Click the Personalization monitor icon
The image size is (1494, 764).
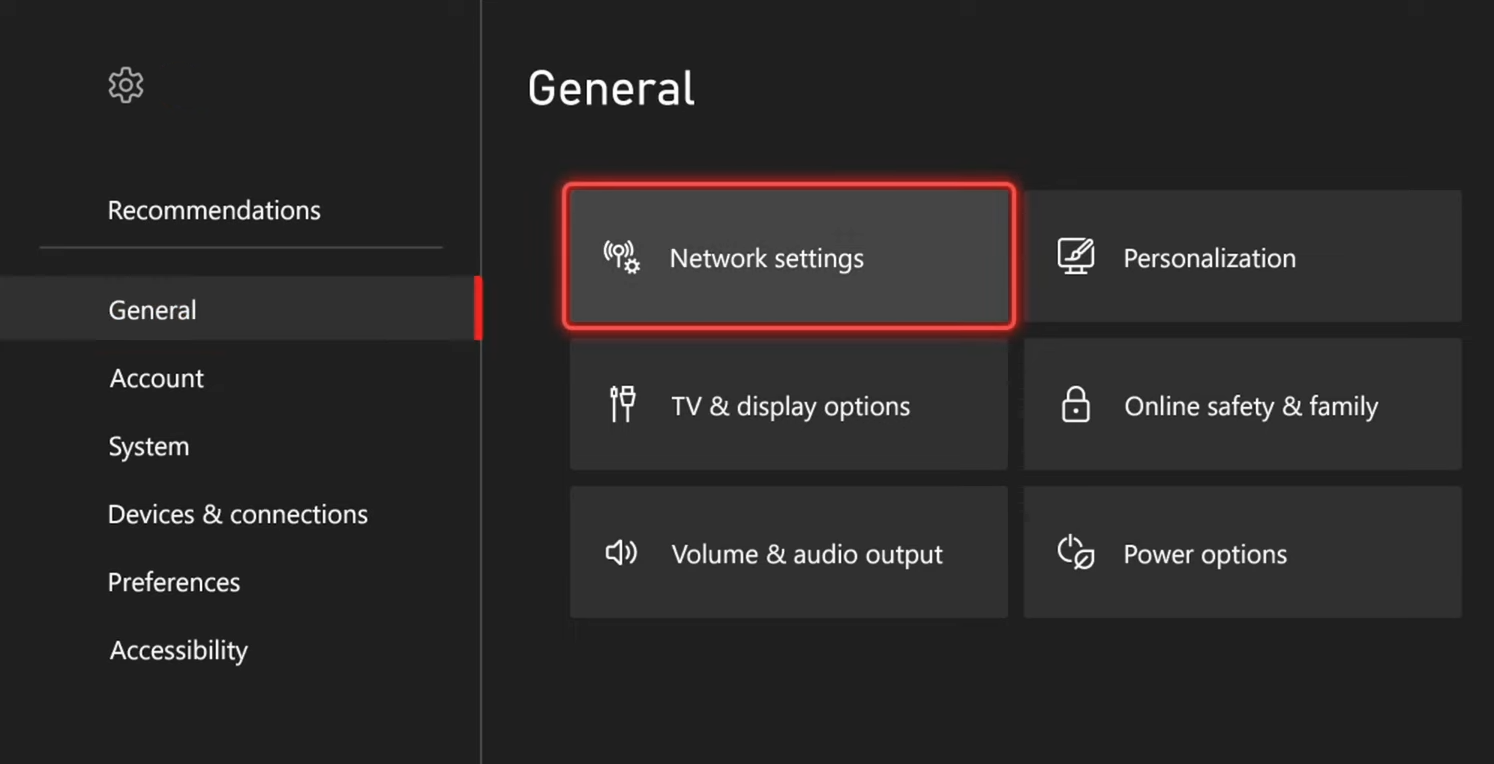point(1075,256)
